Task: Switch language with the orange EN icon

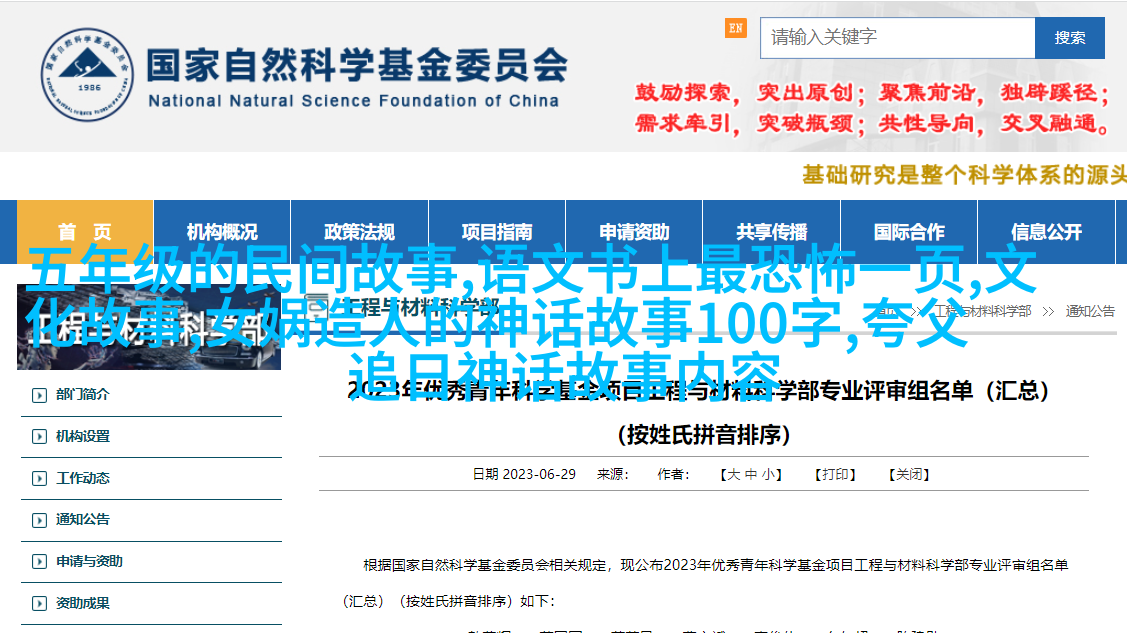Action: coord(736,29)
